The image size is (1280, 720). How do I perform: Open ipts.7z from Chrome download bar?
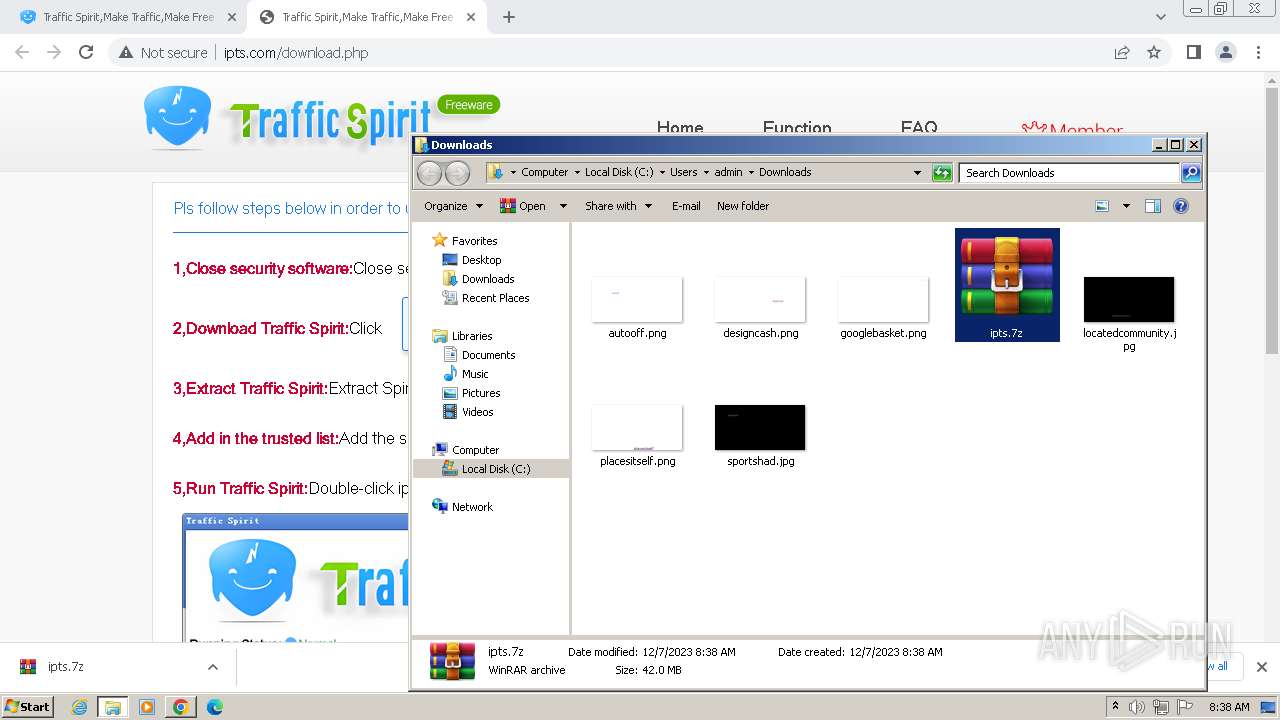pos(66,667)
